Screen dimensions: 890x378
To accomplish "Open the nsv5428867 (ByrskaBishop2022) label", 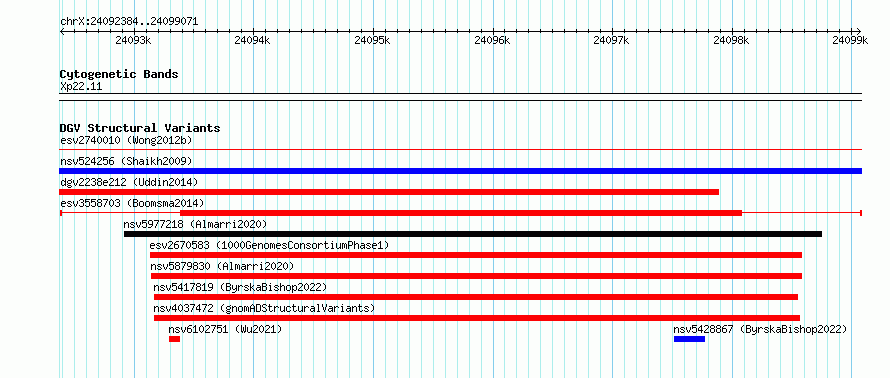I will point(760,329).
